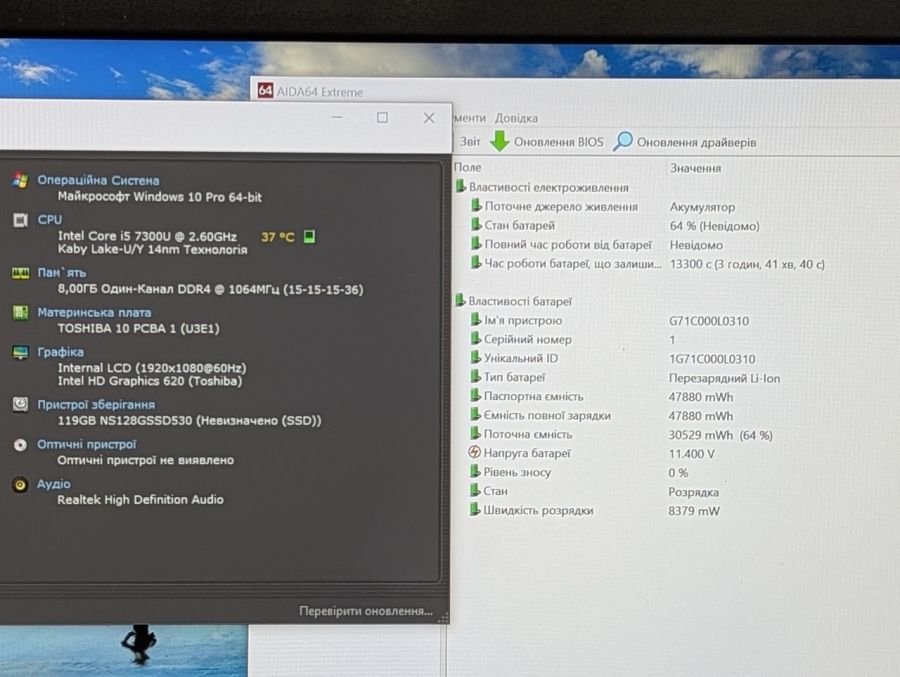900x677 pixels.
Task: Click the disc icon beside Оптичні пристрої
Action: (x=20, y=444)
